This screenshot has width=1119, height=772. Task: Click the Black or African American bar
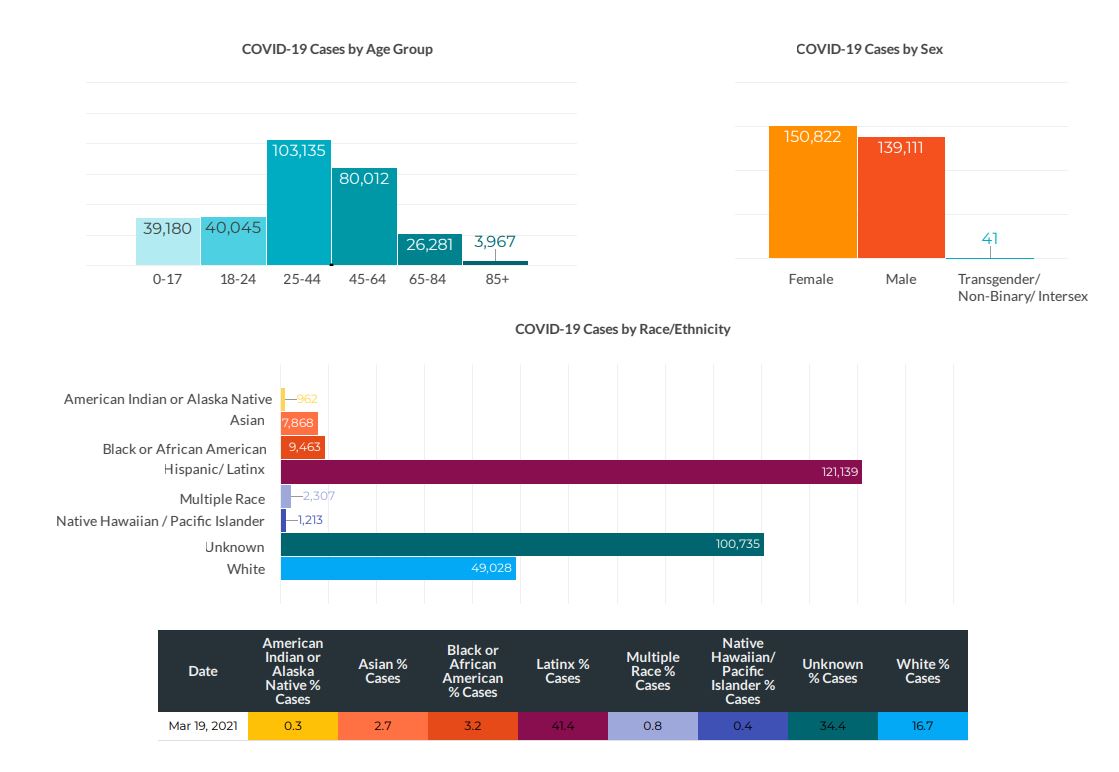point(303,447)
